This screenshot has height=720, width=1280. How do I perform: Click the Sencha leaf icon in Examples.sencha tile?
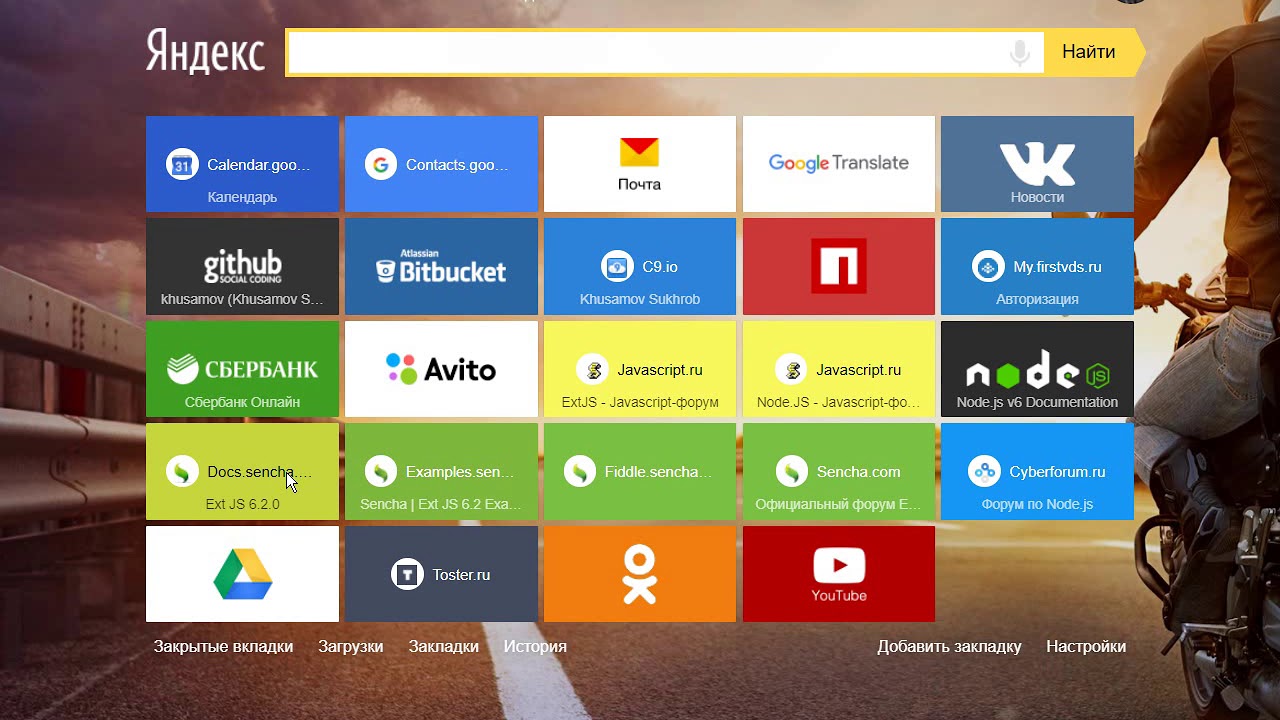pyautogui.click(x=381, y=472)
